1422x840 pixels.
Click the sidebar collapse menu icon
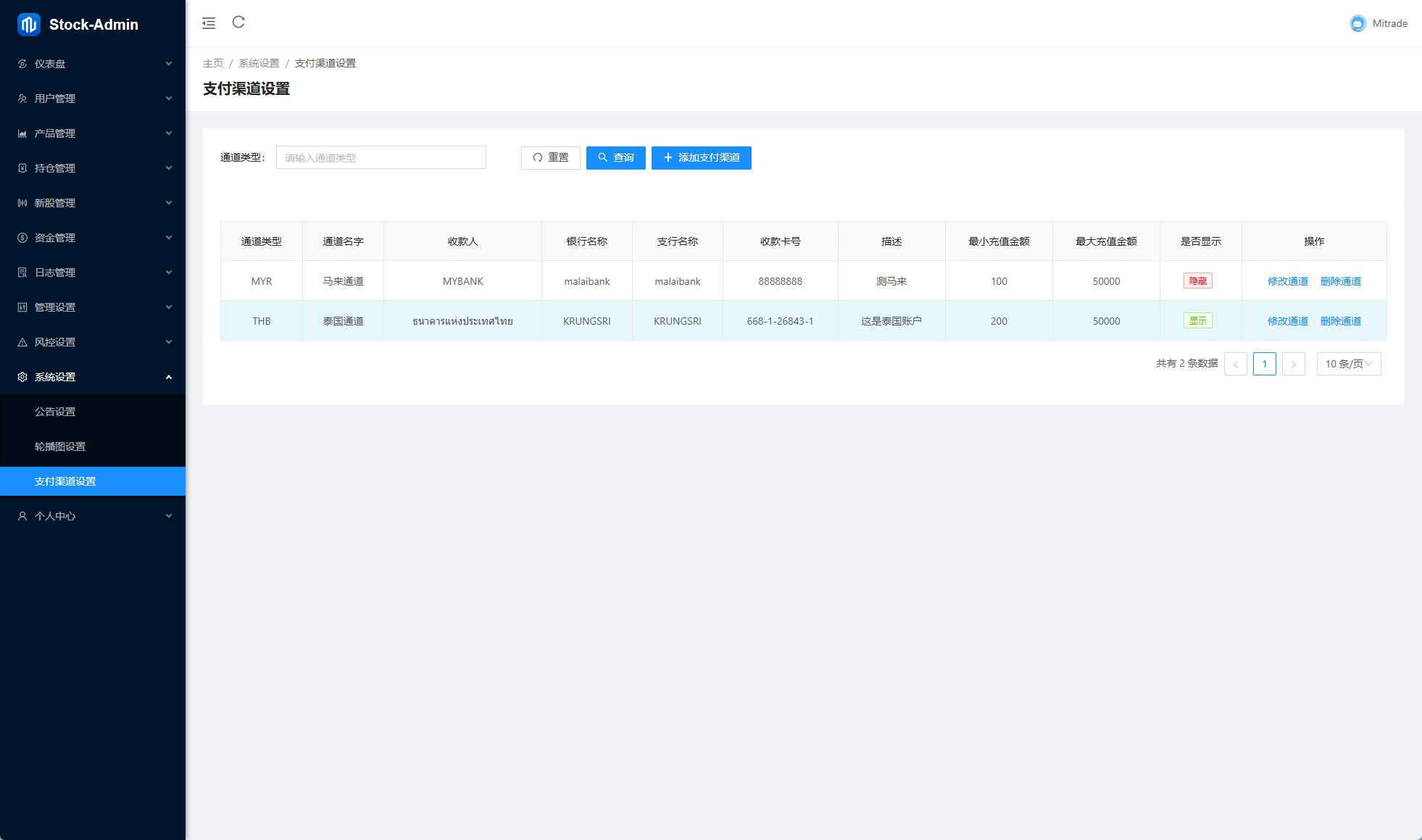tap(209, 23)
